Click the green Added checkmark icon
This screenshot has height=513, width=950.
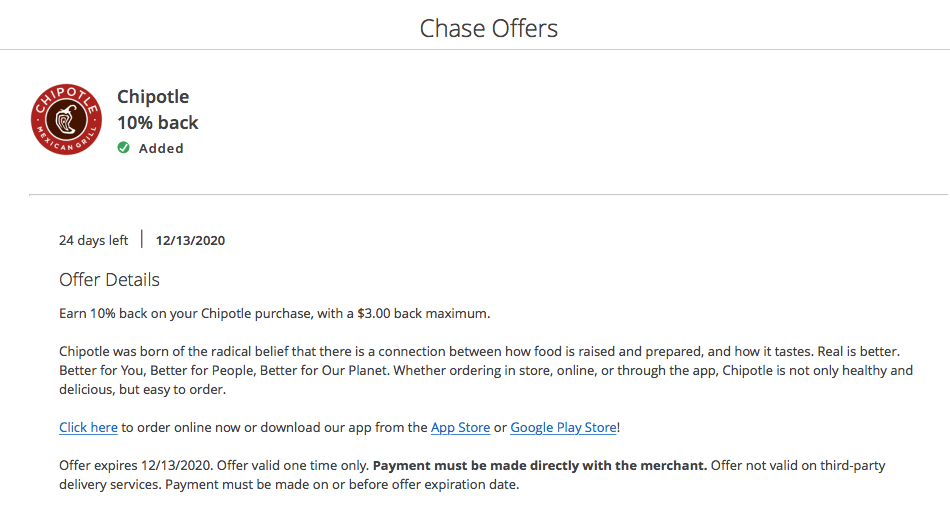coord(123,148)
